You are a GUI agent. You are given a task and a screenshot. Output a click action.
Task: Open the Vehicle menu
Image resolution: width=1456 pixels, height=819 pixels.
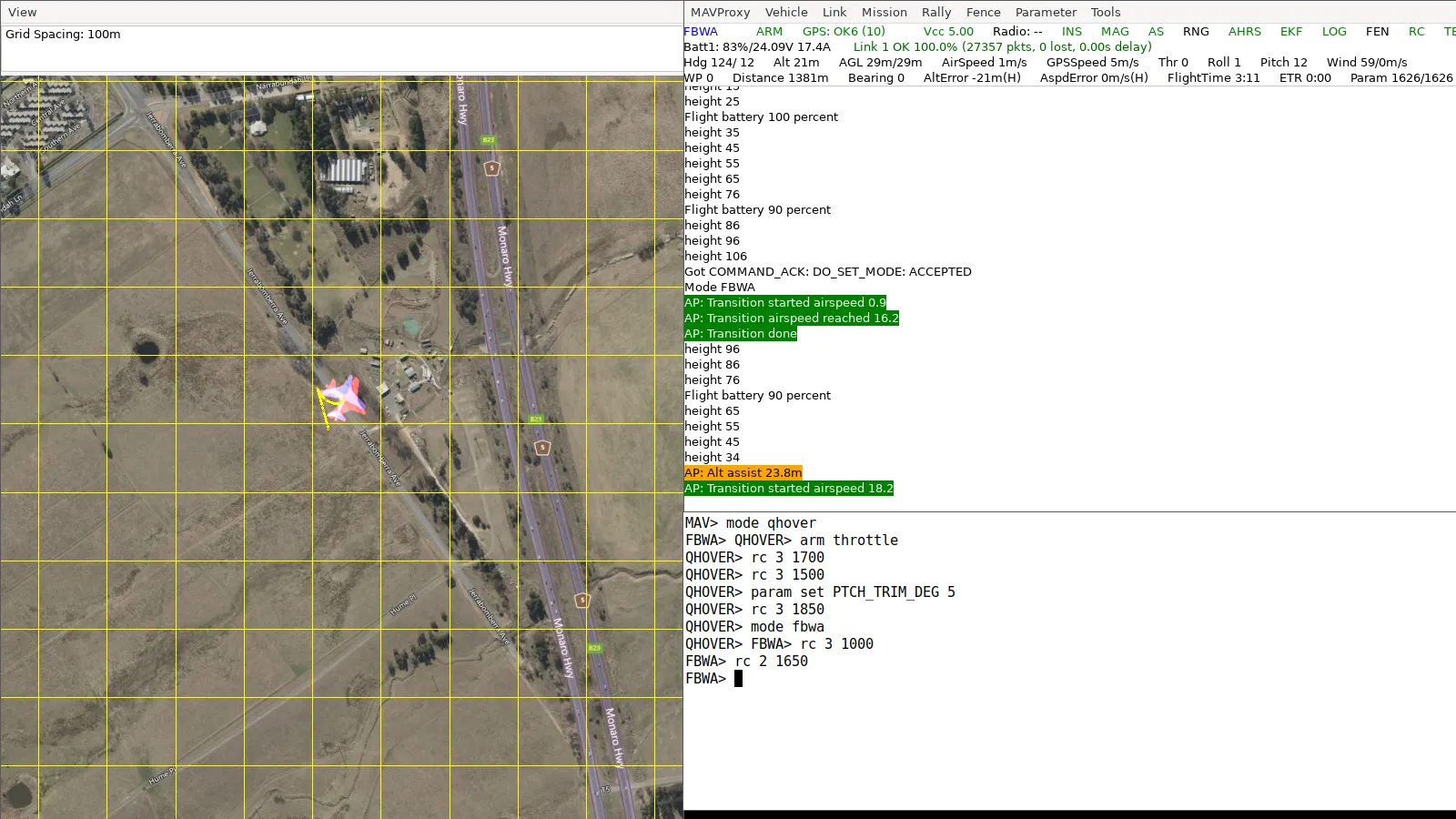pos(786,12)
